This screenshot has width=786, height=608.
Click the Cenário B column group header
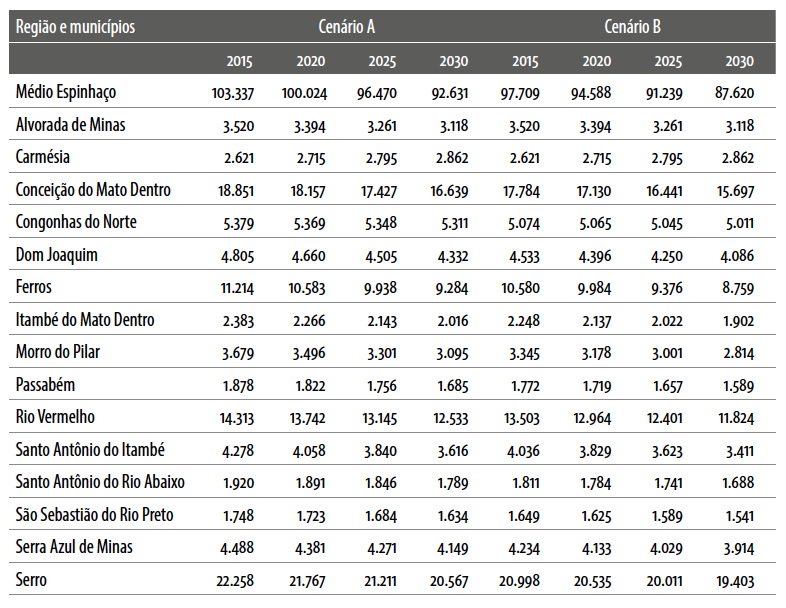coord(632,27)
